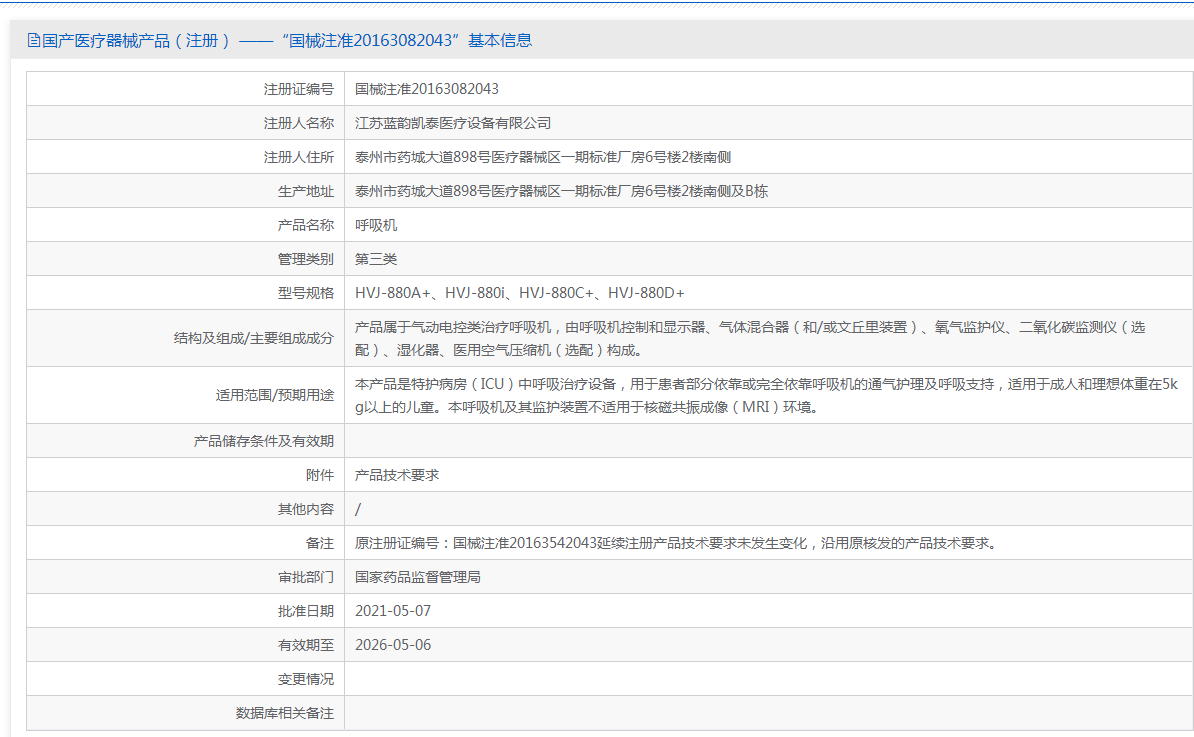Click the document icon beside the page title
This screenshot has width=1194, height=737.
tap(34, 40)
